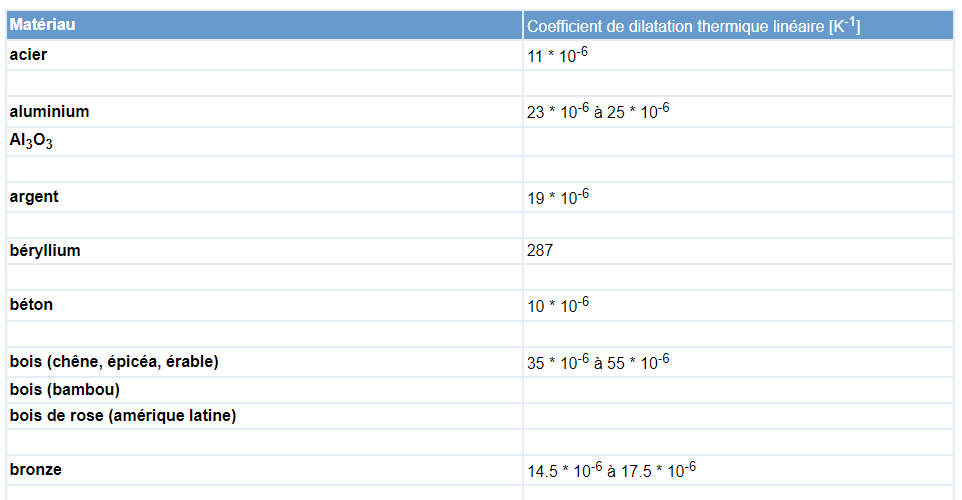
Task: Click the "bois (chêne, épicéa, érable)" cell
Action: tap(114, 361)
